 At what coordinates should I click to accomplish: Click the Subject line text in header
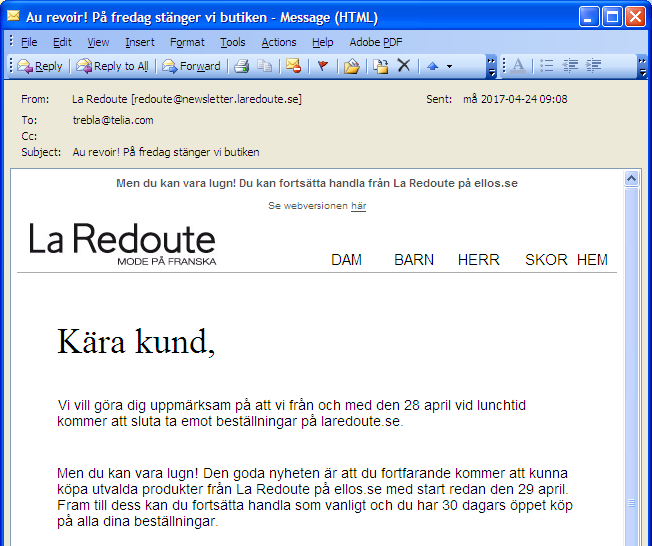(x=166, y=152)
